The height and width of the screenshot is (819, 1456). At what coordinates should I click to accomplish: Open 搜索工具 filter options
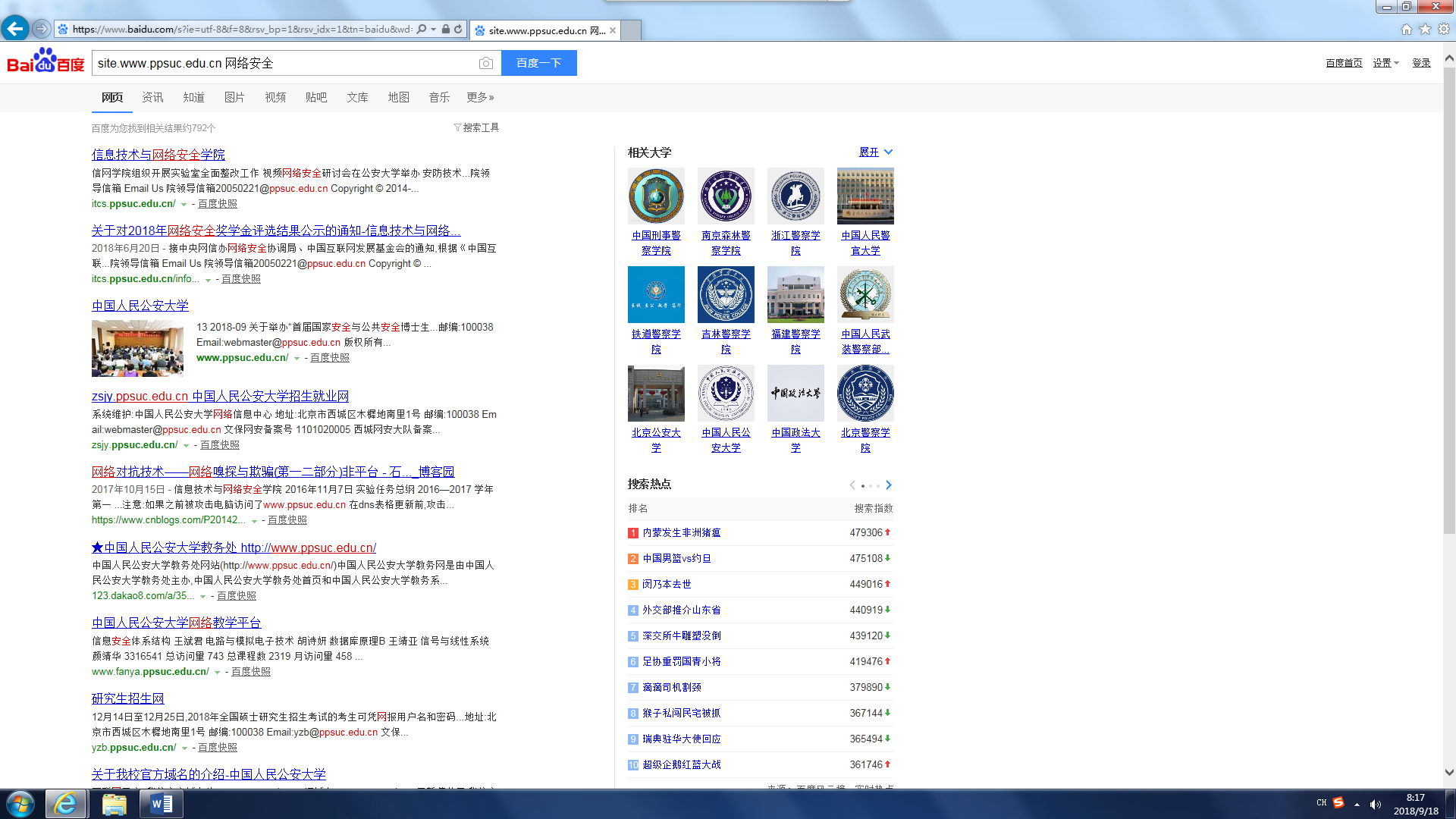coord(476,127)
